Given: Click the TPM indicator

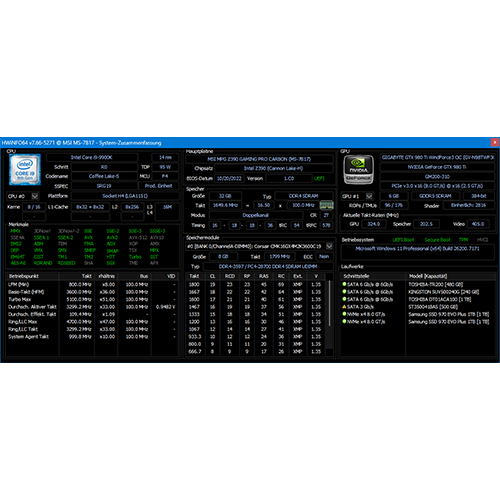Looking at the screenshot, I should [463, 240].
